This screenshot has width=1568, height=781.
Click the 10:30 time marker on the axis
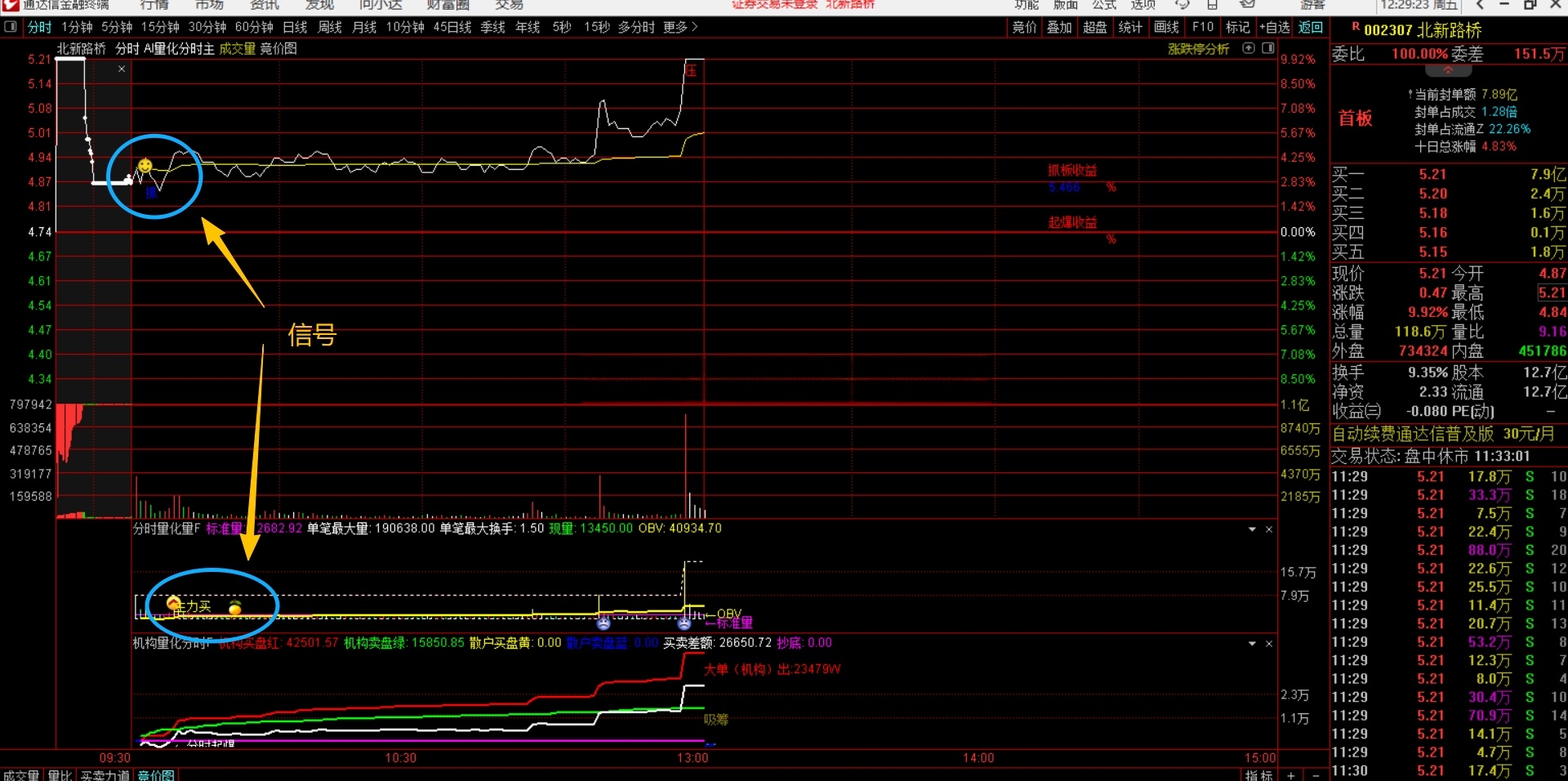(x=400, y=758)
